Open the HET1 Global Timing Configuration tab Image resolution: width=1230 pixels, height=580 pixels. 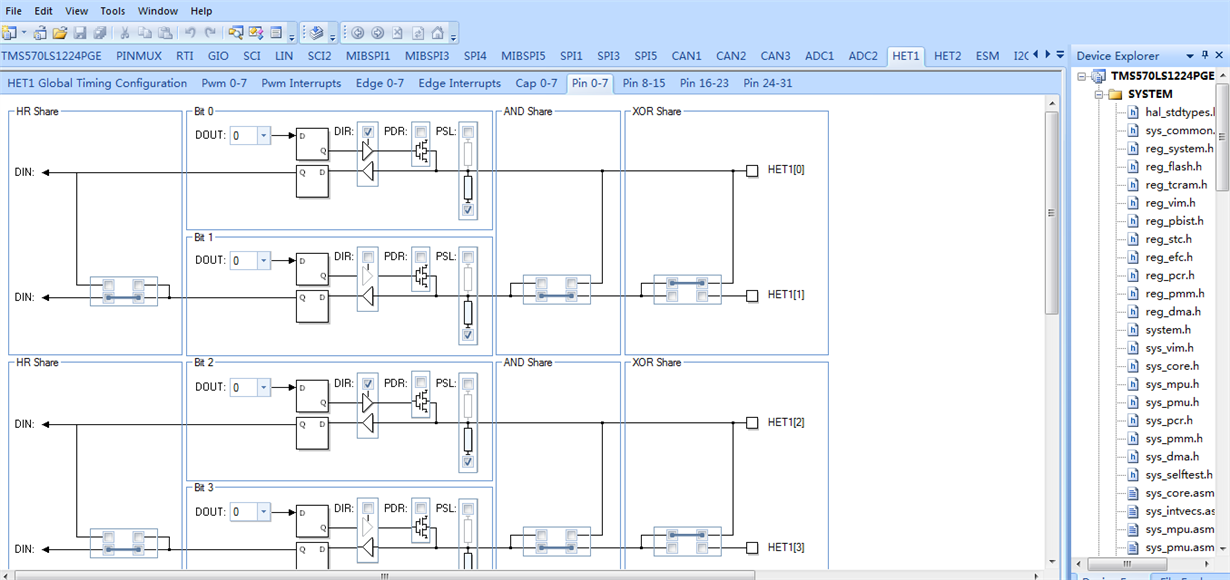[98, 83]
